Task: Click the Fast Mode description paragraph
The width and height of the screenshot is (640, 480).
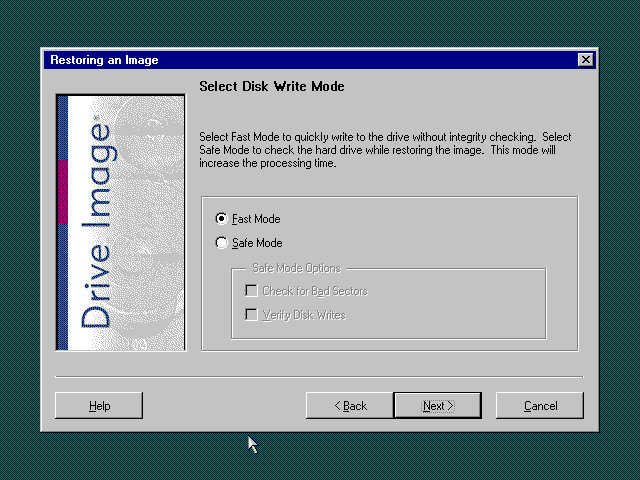Action: (385, 150)
